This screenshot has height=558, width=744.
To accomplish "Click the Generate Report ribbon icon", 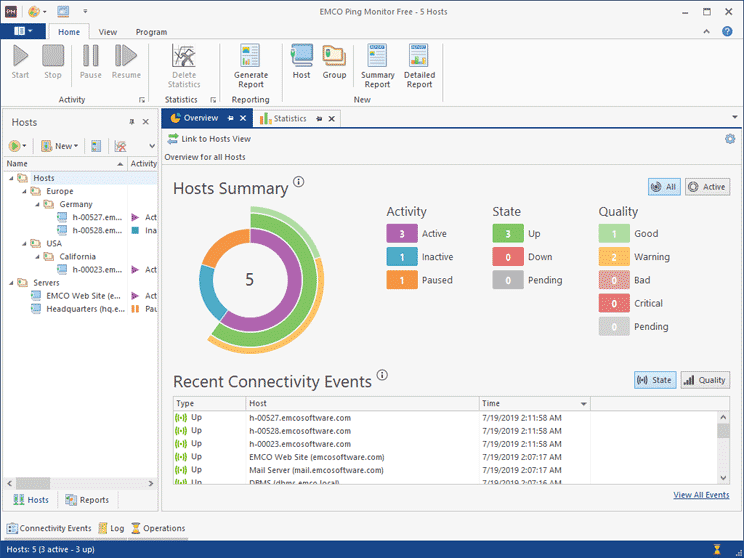I will pos(250,66).
